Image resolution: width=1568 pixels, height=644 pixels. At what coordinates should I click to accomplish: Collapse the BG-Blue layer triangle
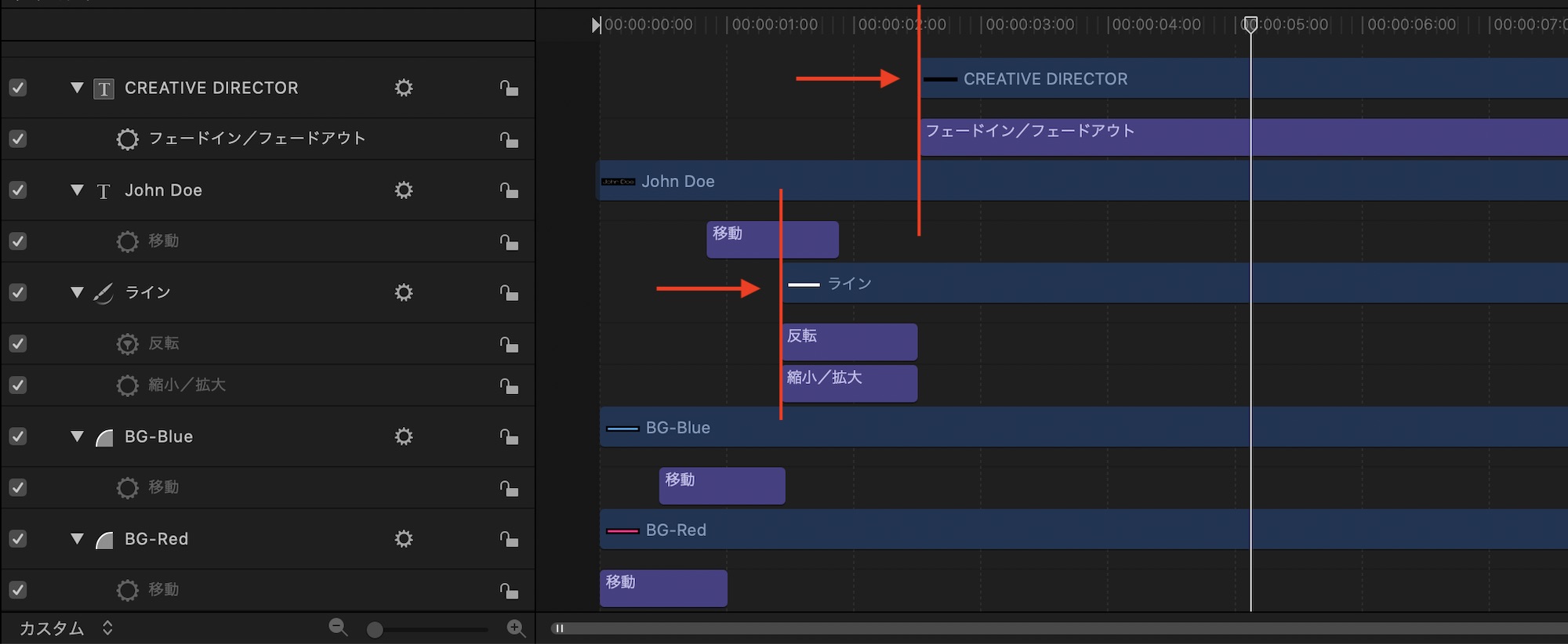click(x=77, y=436)
